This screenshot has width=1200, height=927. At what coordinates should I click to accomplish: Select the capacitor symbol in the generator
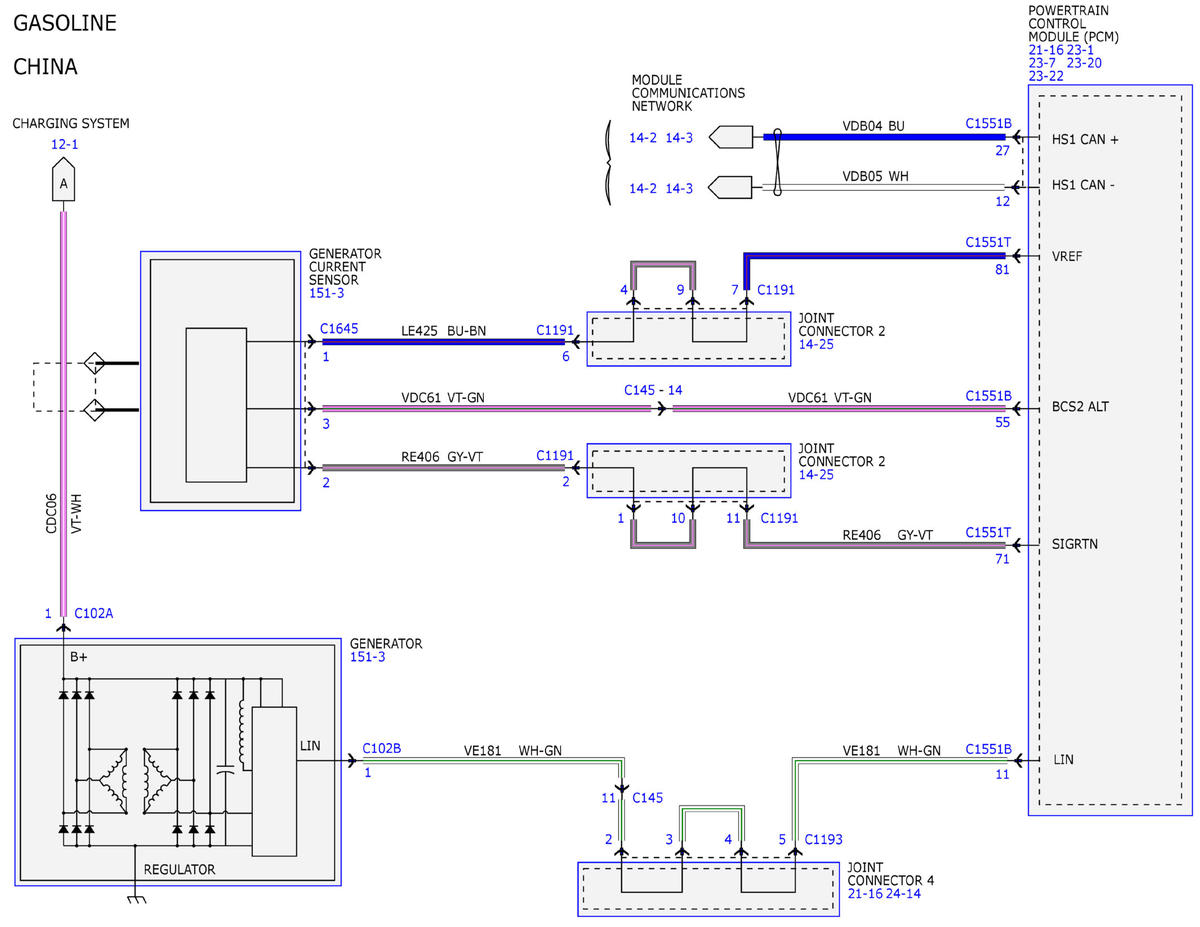226,771
